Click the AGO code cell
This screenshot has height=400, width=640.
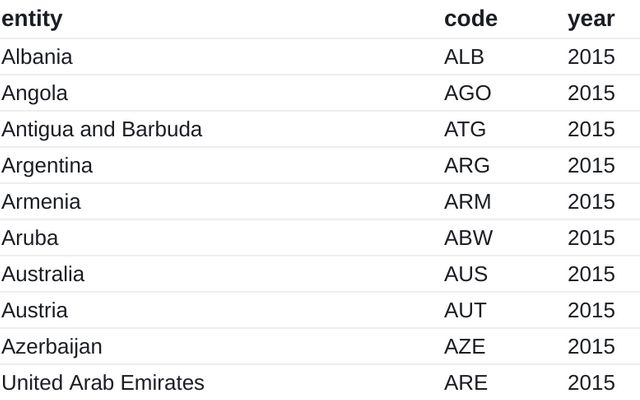coord(467,93)
